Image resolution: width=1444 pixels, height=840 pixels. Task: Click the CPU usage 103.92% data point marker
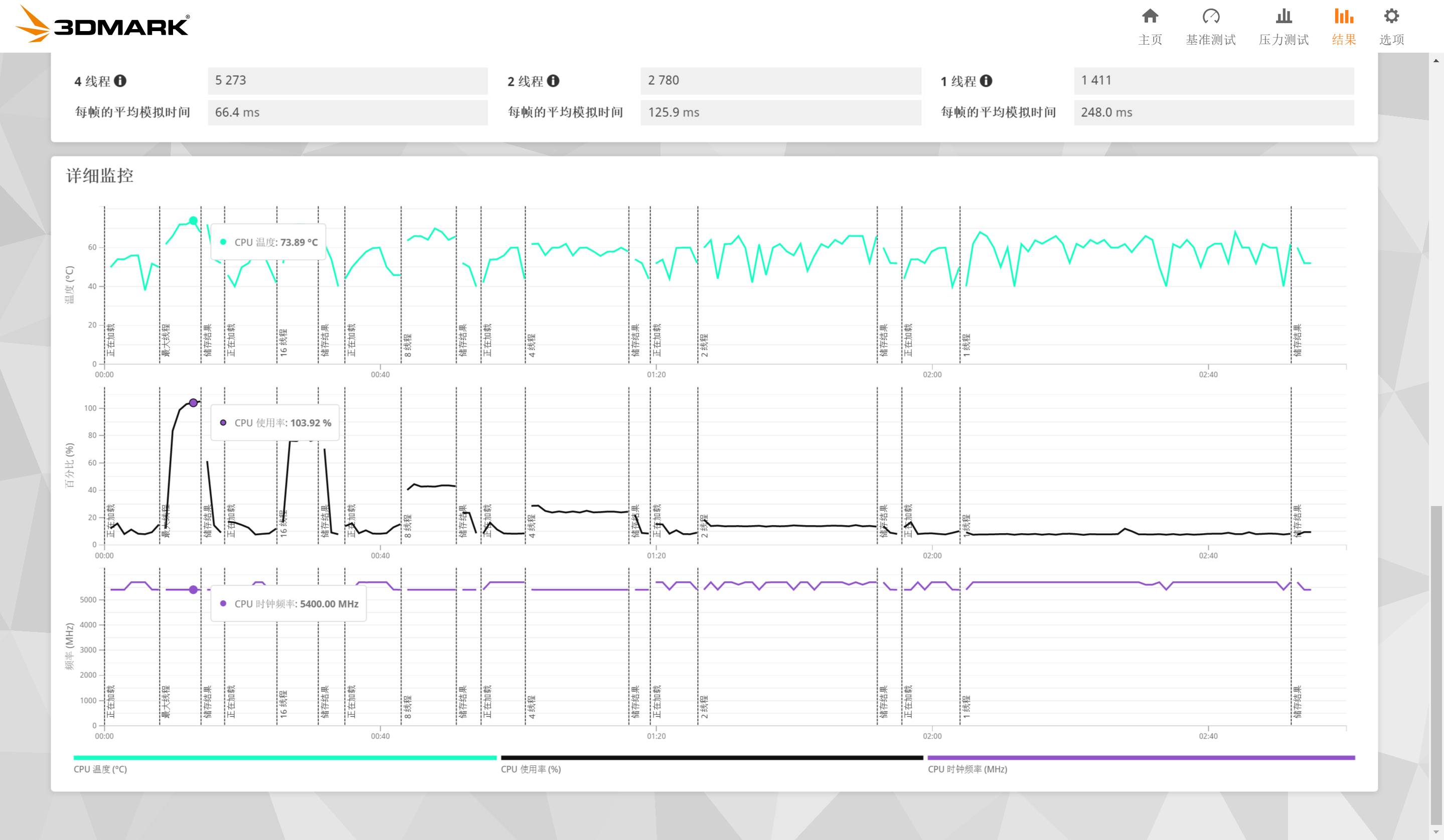[x=193, y=402]
